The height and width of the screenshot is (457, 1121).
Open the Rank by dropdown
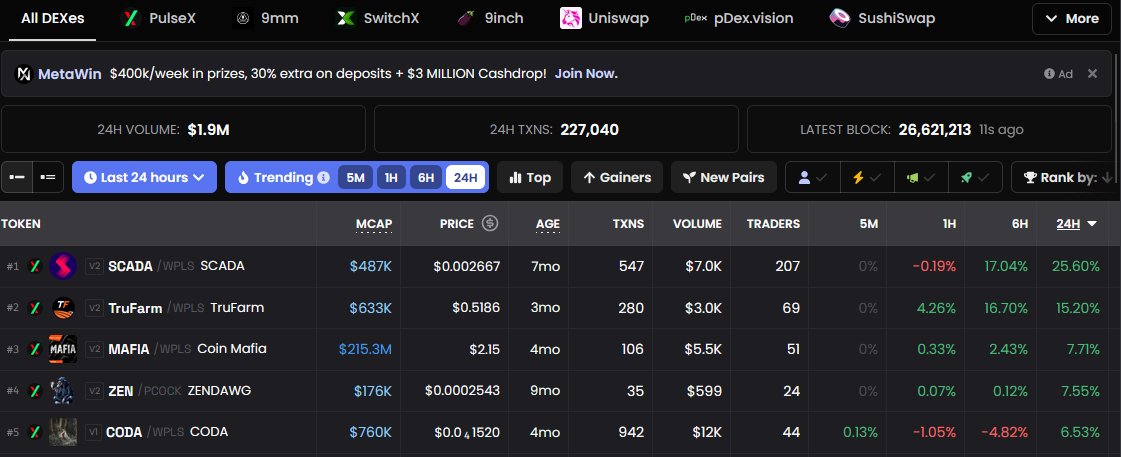1067,177
